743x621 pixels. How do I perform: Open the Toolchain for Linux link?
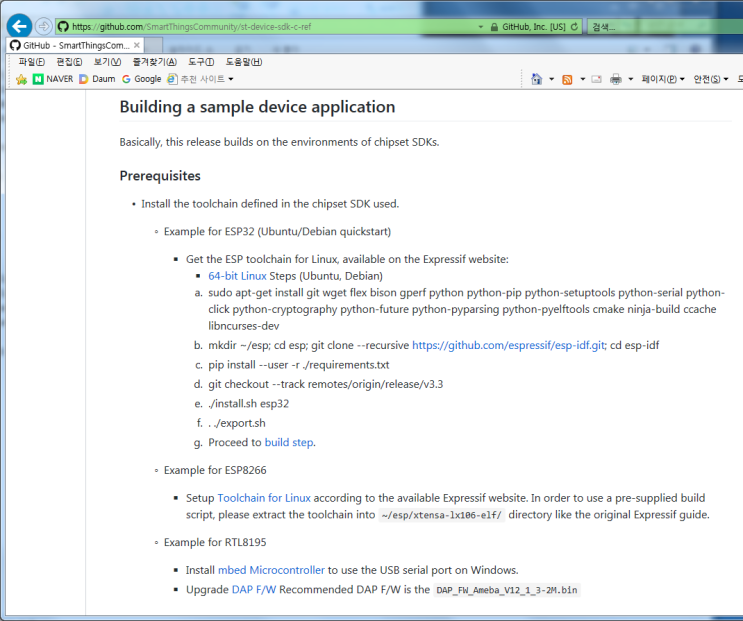264,498
